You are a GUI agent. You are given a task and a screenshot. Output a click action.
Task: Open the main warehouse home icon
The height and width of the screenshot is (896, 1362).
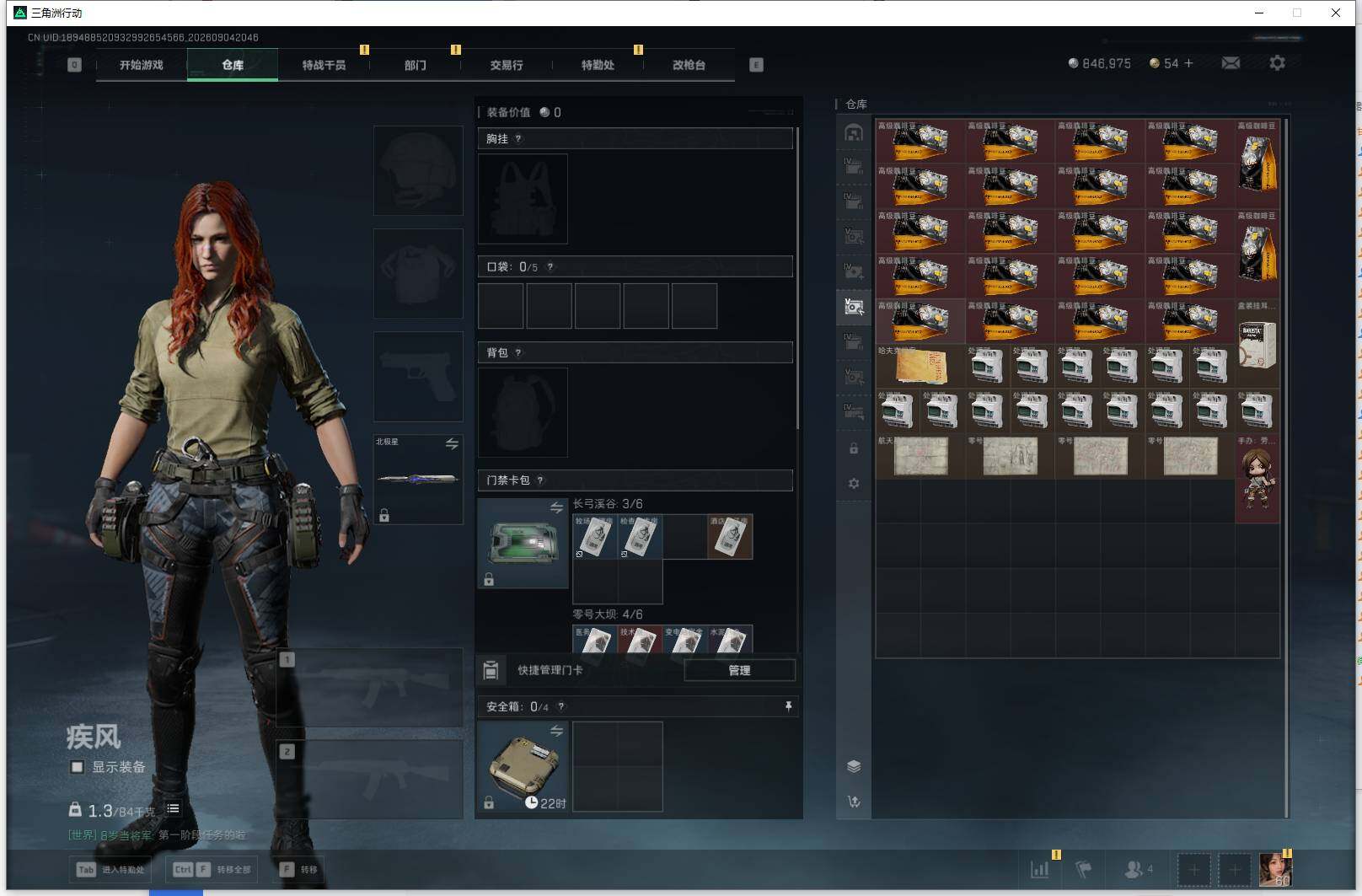[854, 132]
